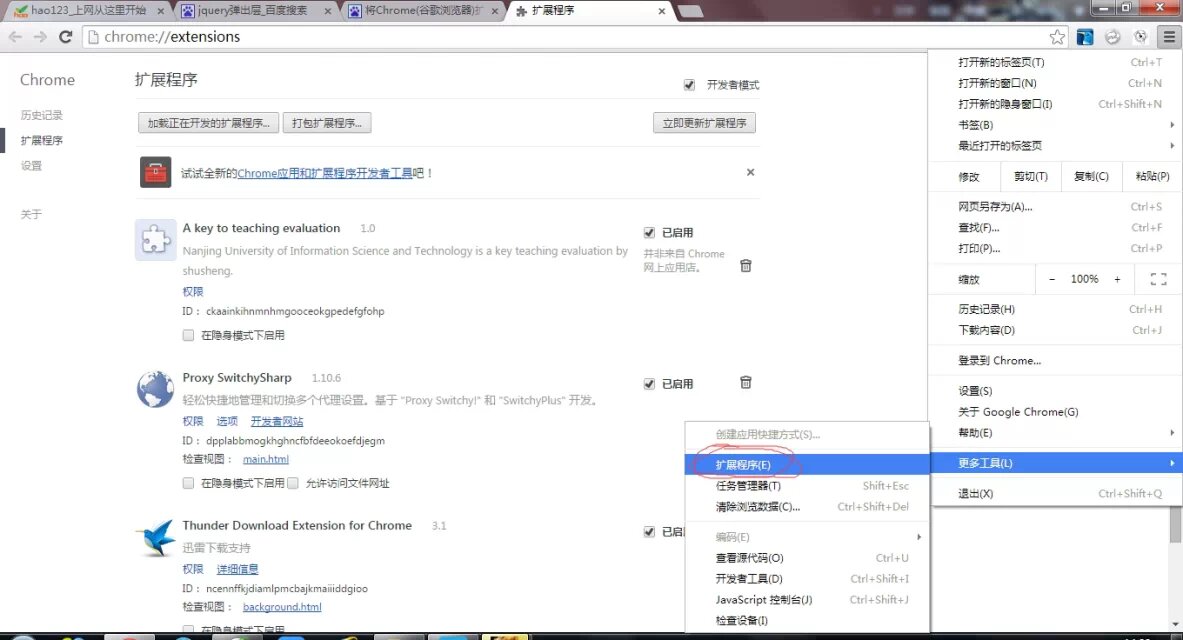Click Thunder Download hummingbird icon
The height and width of the screenshot is (640, 1183).
click(x=155, y=537)
